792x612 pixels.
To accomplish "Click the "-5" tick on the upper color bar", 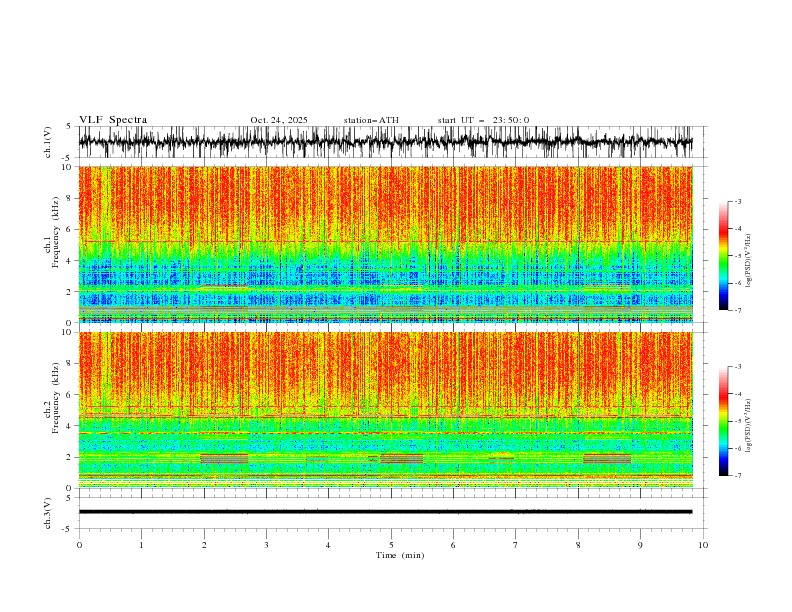I will (x=737, y=256).
